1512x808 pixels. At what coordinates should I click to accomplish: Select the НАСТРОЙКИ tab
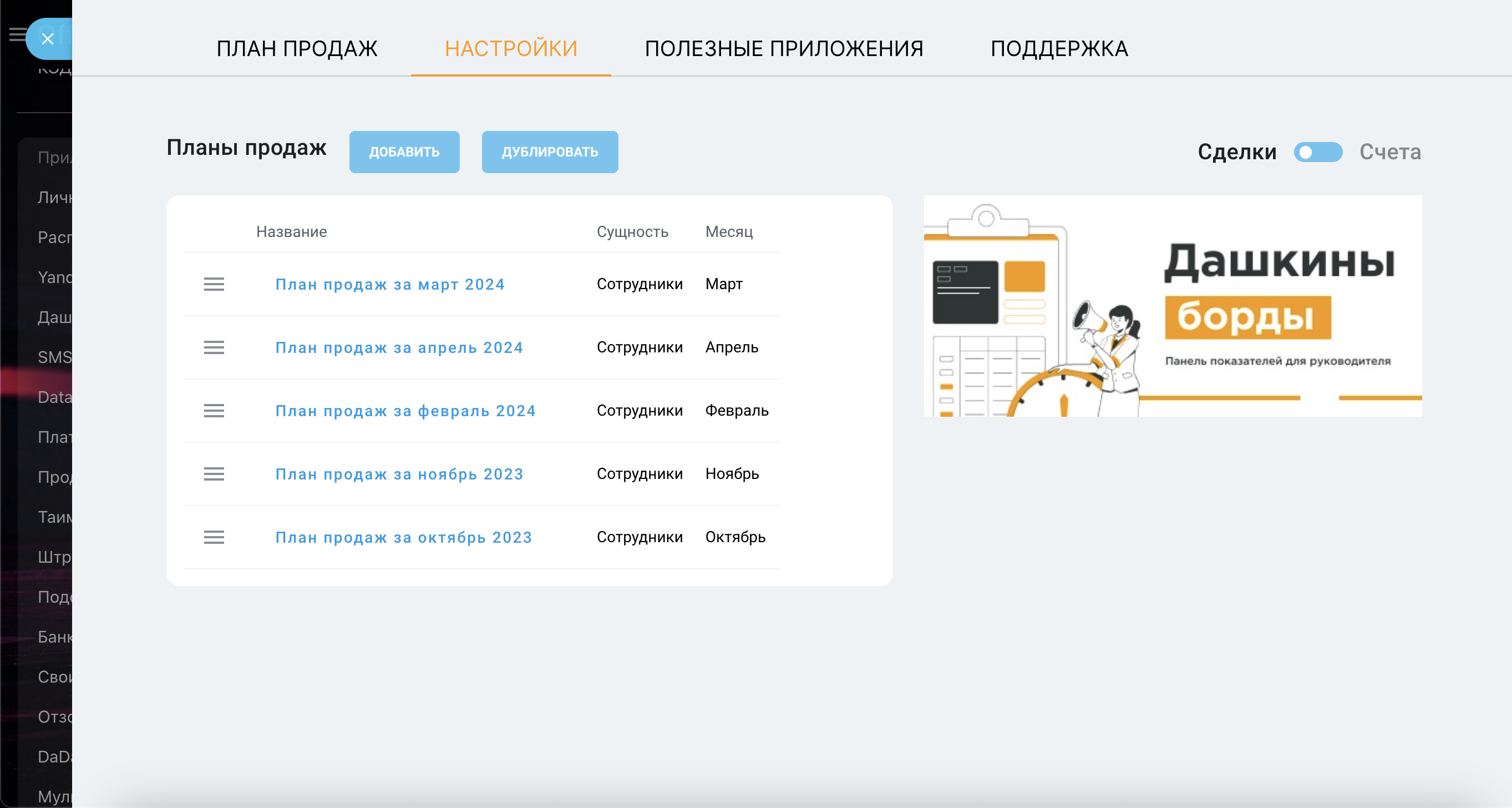[x=511, y=49]
